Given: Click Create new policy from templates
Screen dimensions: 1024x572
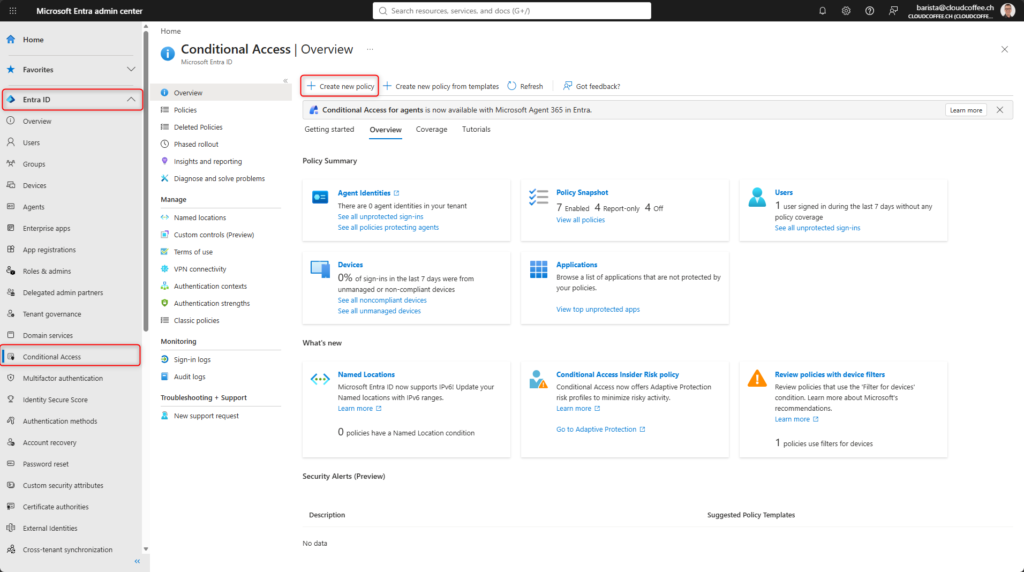Looking at the screenshot, I should coord(441,86).
